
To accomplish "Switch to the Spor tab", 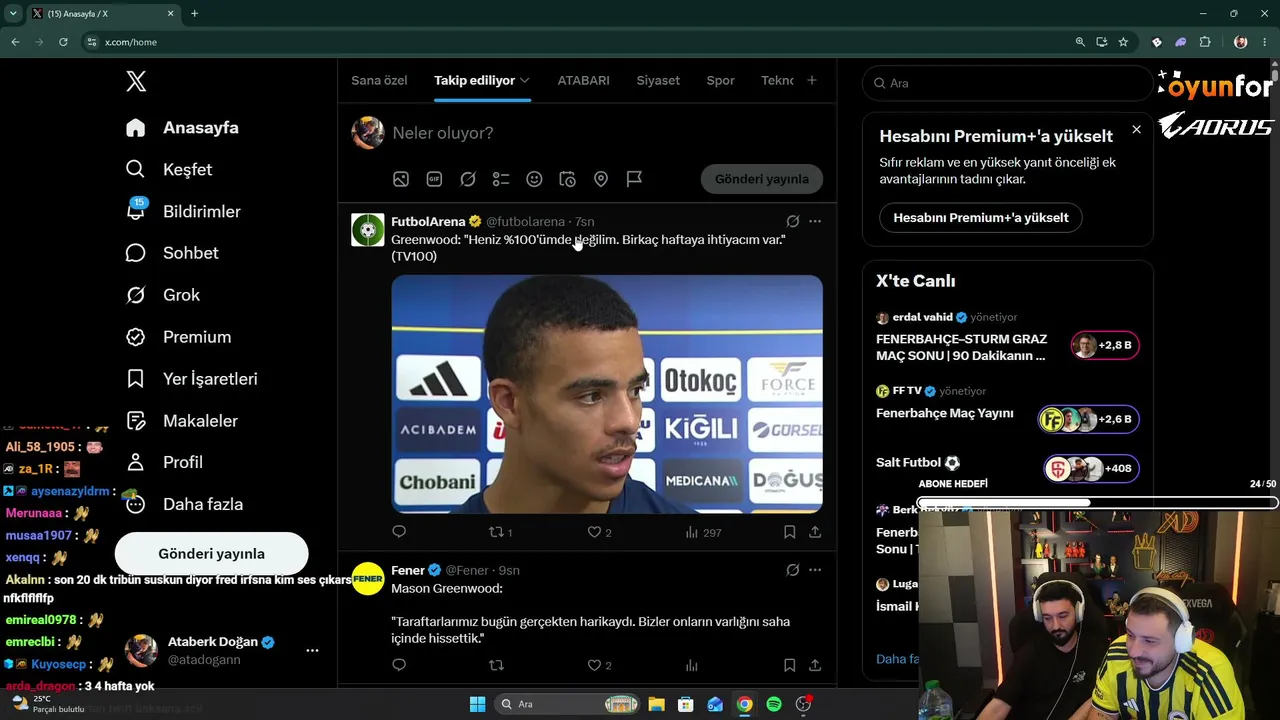I will tap(720, 80).
